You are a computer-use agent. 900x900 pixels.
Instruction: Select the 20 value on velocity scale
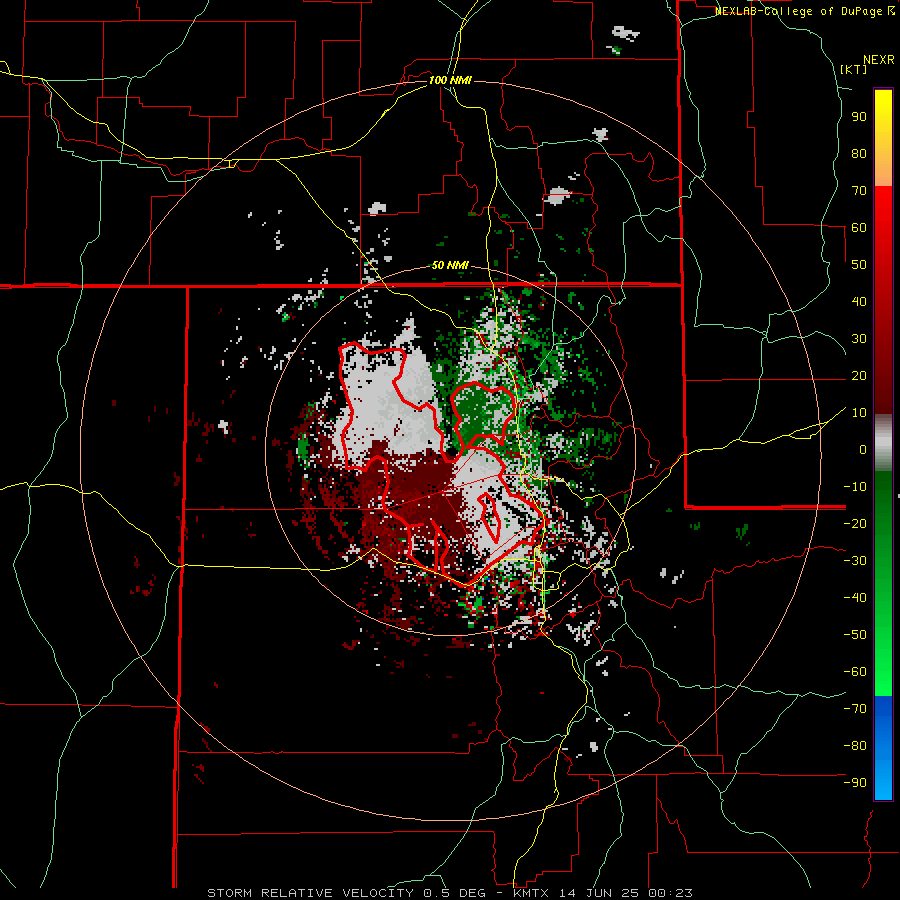point(859,376)
